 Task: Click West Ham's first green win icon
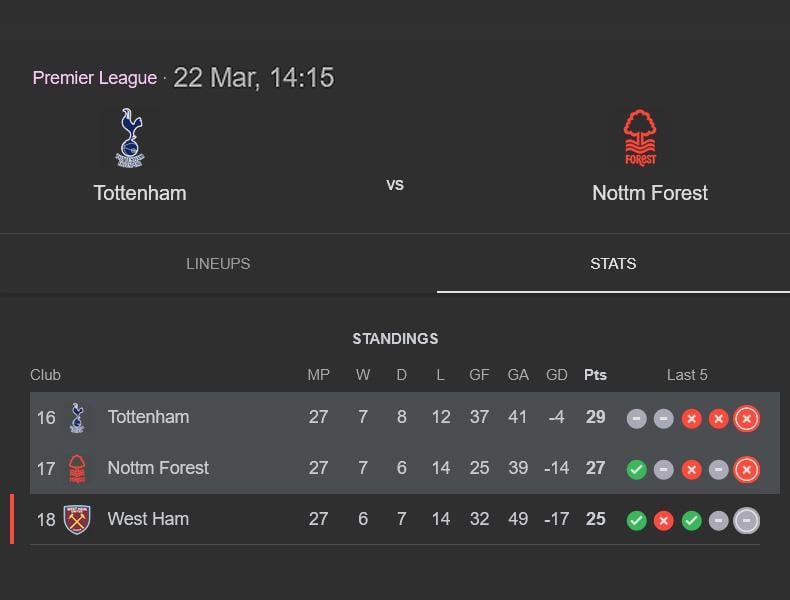pyautogui.click(x=636, y=520)
